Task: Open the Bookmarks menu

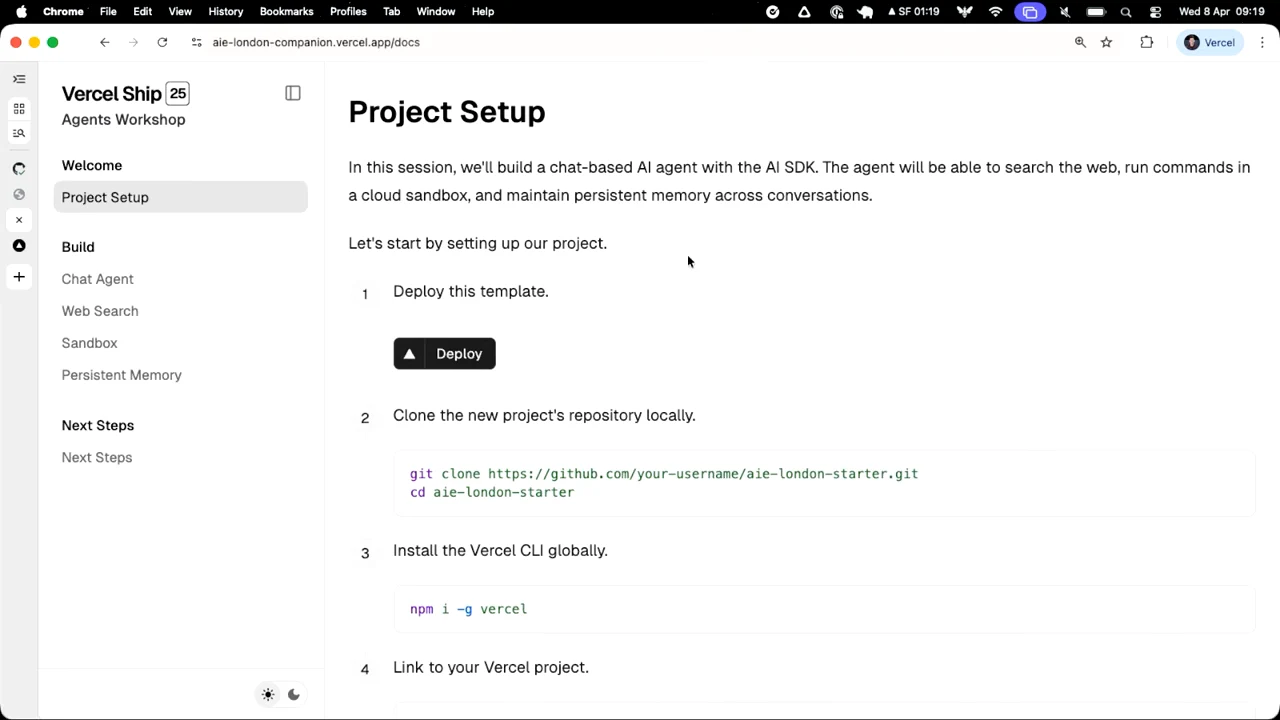Action: click(287, 11)
